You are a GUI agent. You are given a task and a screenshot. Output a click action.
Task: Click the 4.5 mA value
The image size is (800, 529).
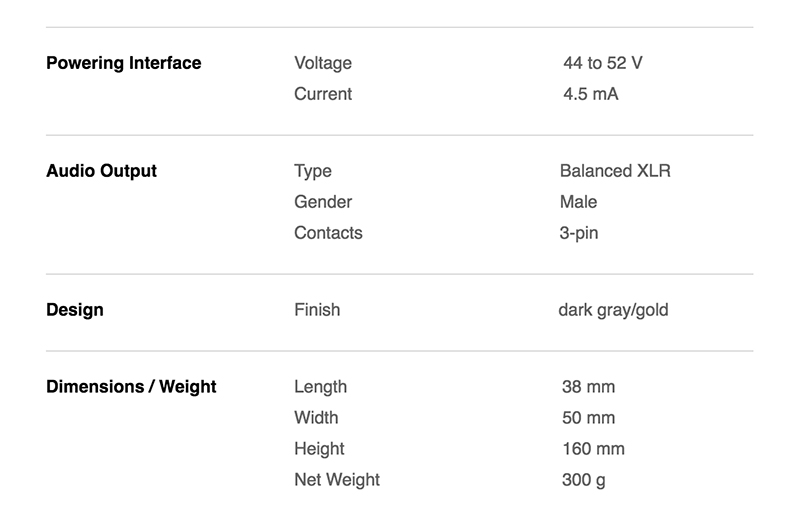[x=591, y=94]
